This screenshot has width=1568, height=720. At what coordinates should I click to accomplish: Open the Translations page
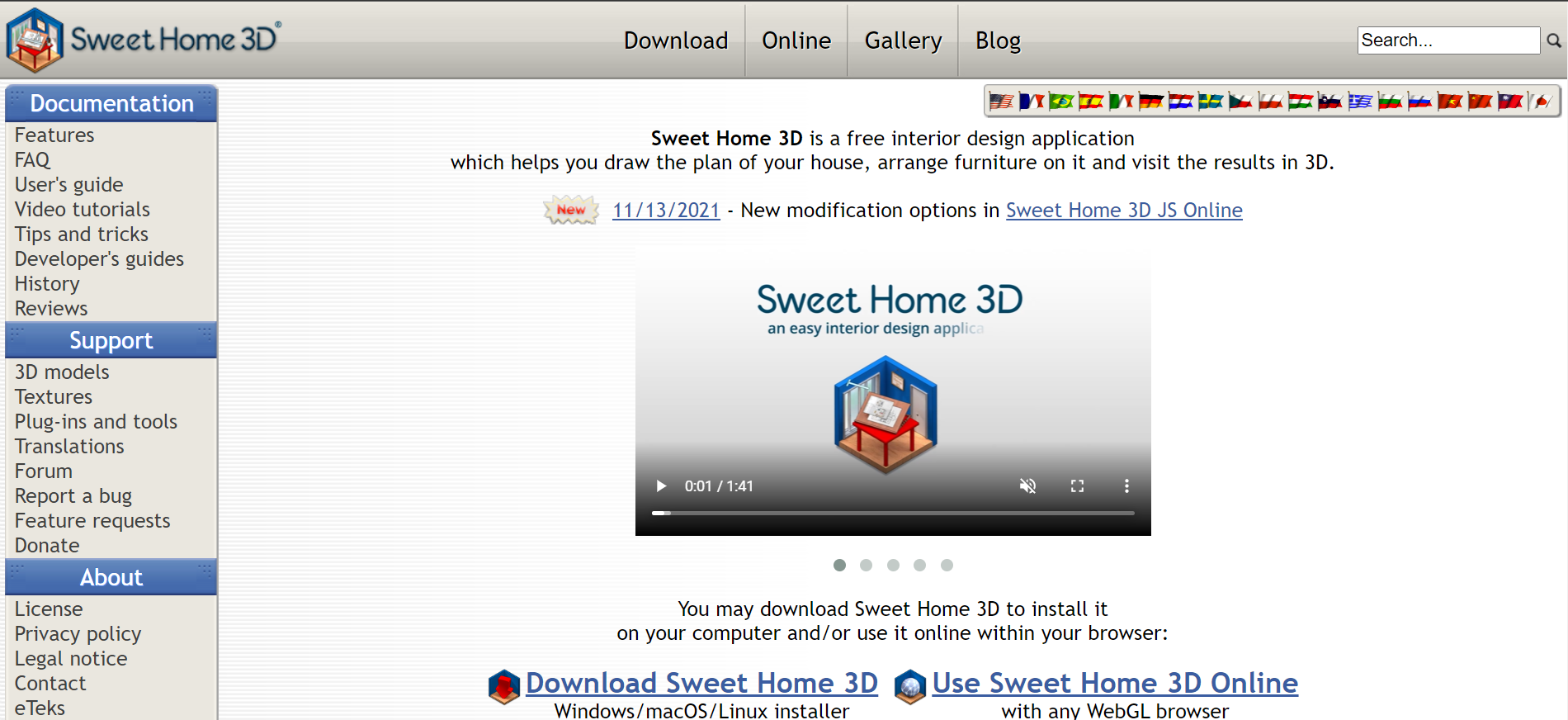69,446
